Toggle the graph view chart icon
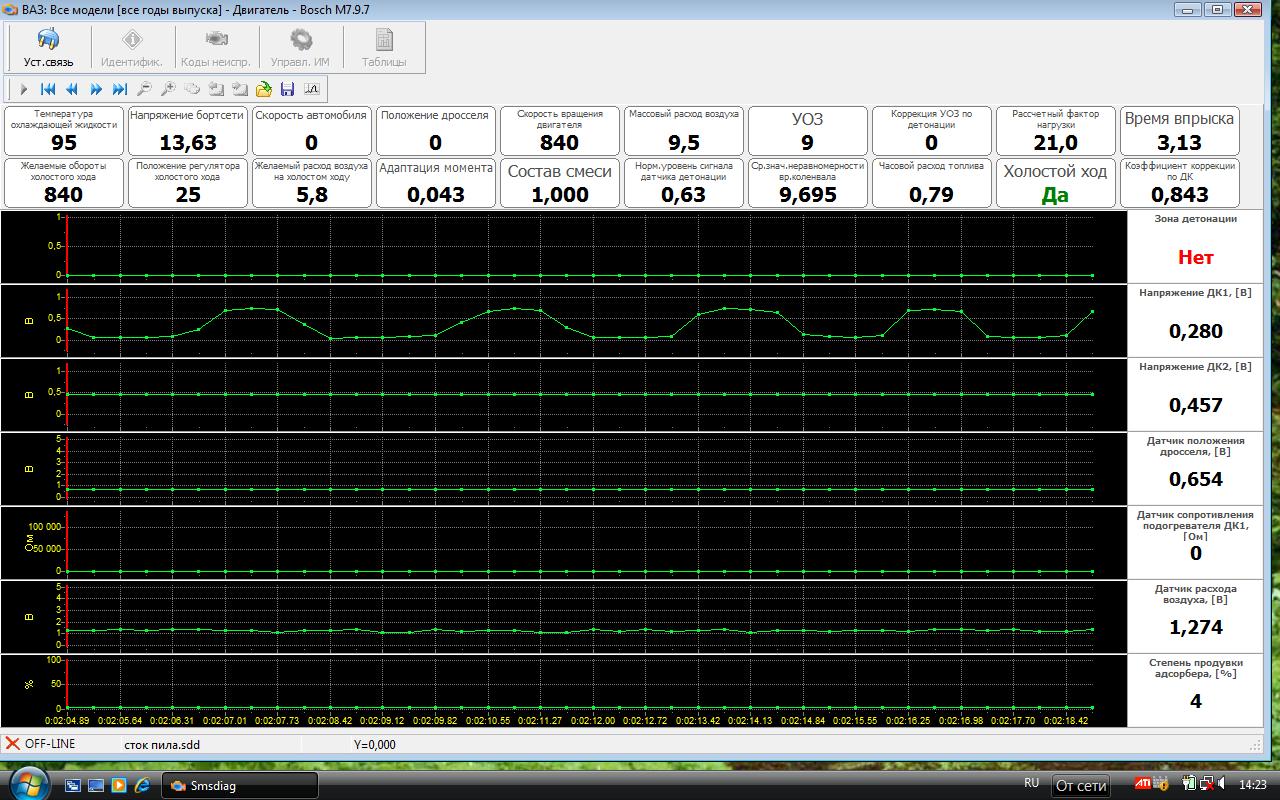1280x800 pixels. click(x=311, y=89)
